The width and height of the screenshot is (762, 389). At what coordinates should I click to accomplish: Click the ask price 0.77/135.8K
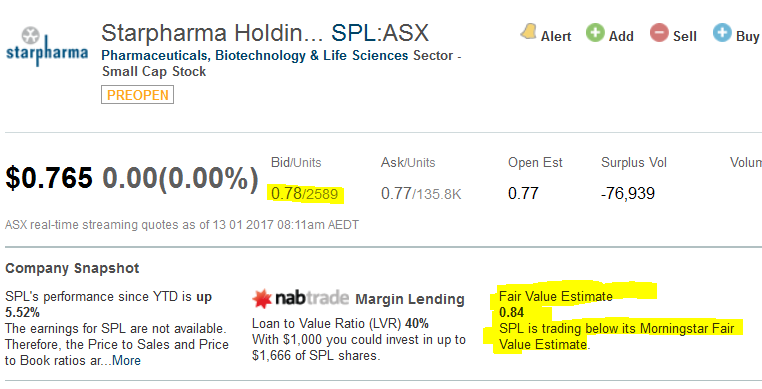pos(421,194)
